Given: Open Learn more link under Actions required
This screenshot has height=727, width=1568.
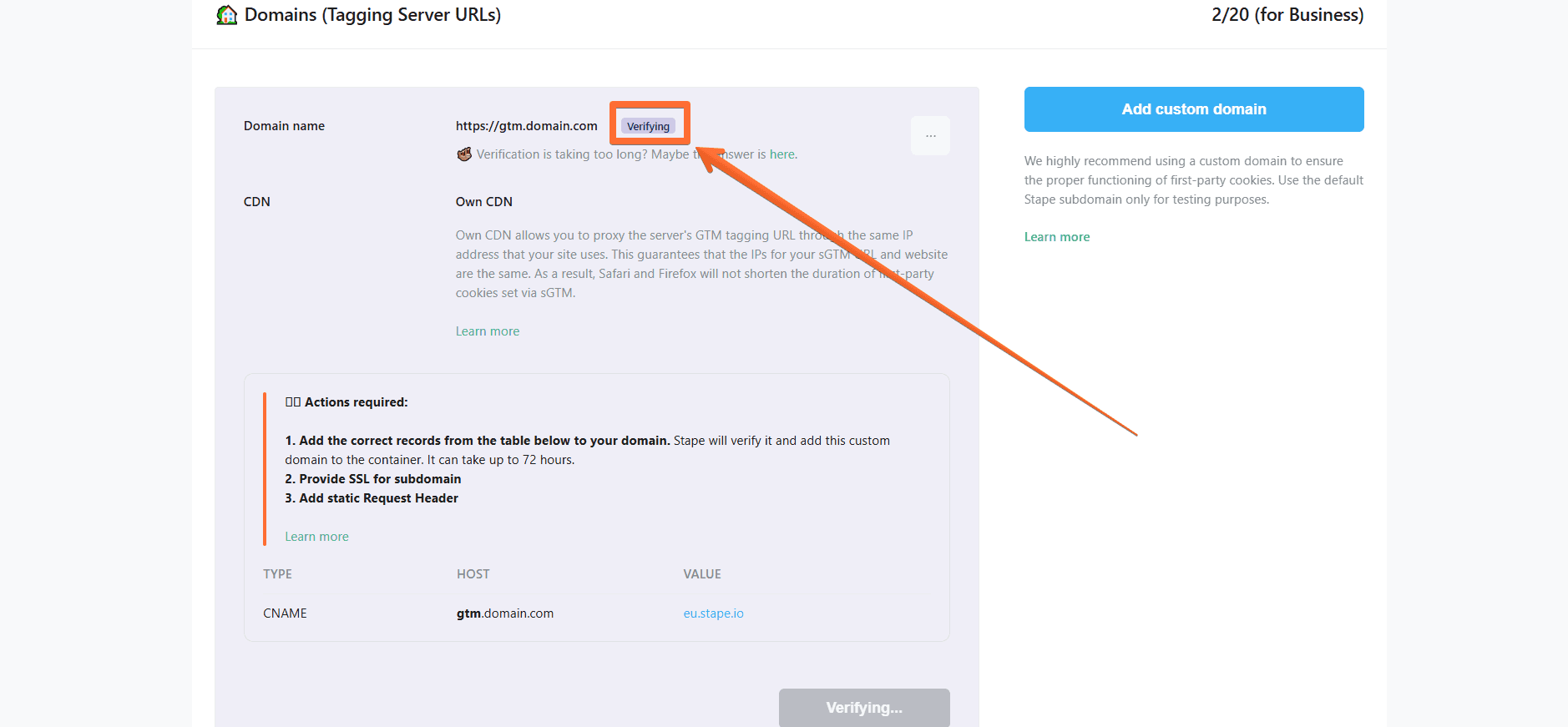Looking at the screenshot, I should point(316,537).
